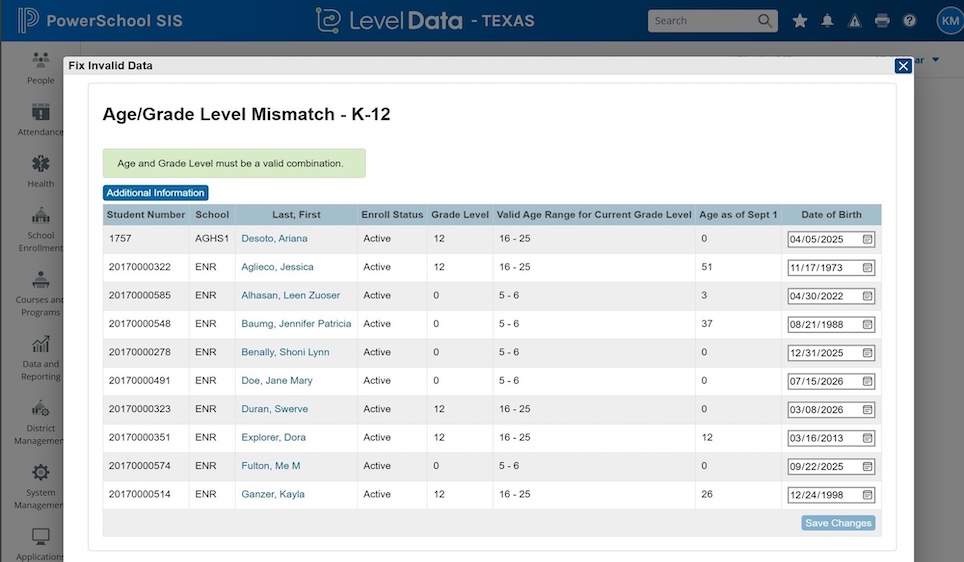Open calendar picker for Benally, Shoni birthdate
Screen dimensions: 964x562
867,353
